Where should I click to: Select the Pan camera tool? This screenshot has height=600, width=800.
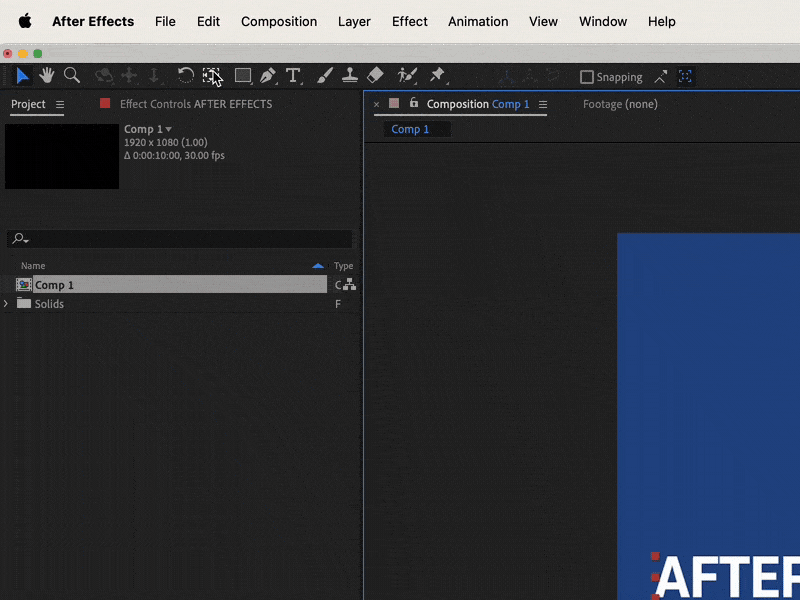[129, 76]
